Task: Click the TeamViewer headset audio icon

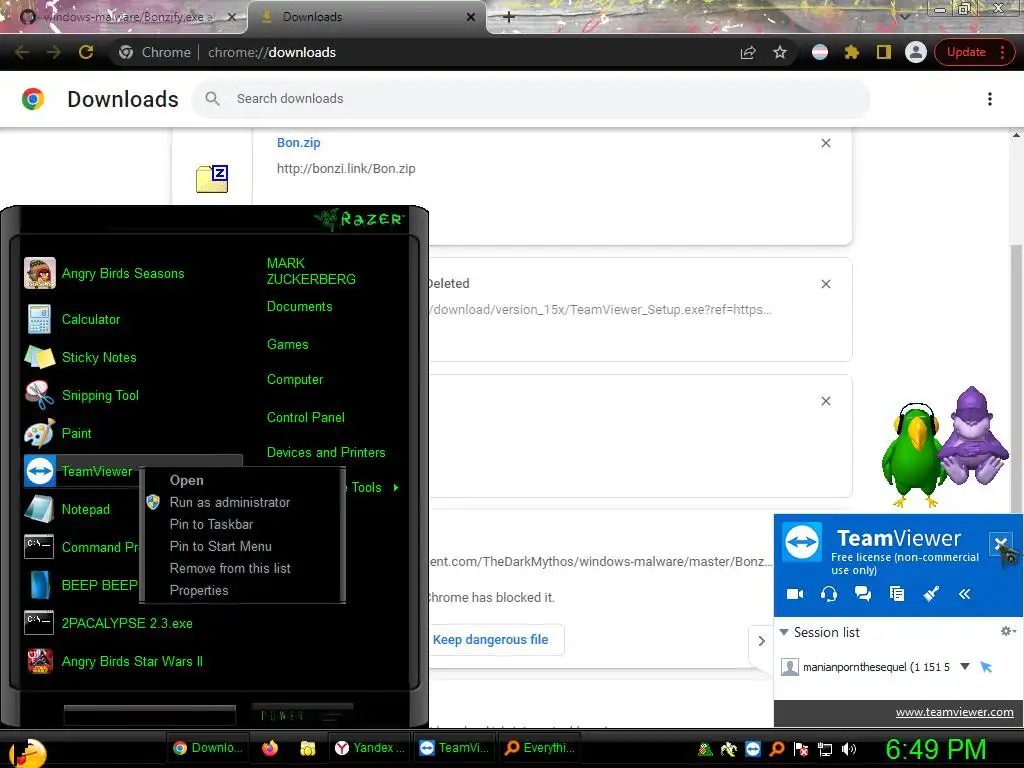Action: [829, 594]
